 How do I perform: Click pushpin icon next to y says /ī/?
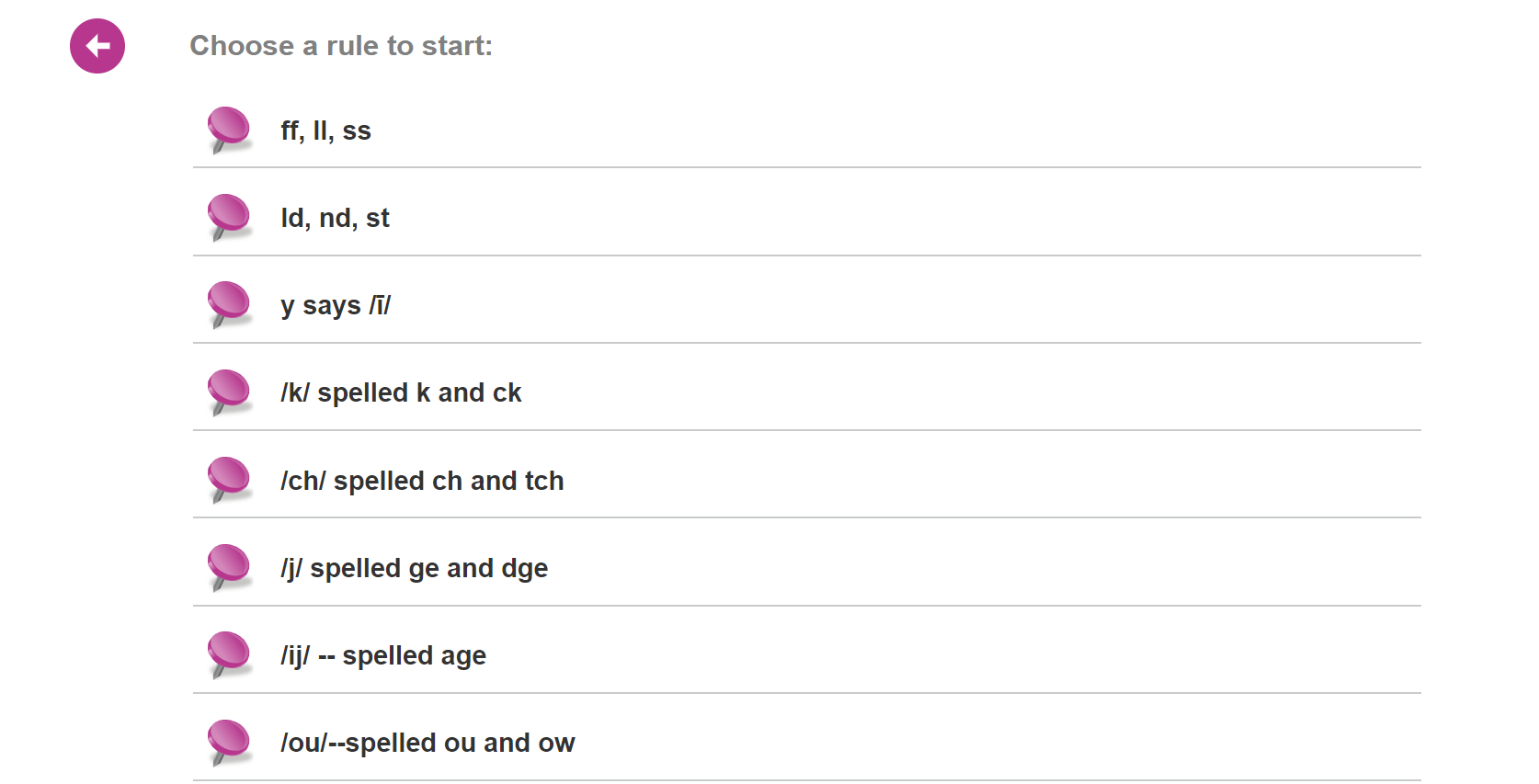229,303
